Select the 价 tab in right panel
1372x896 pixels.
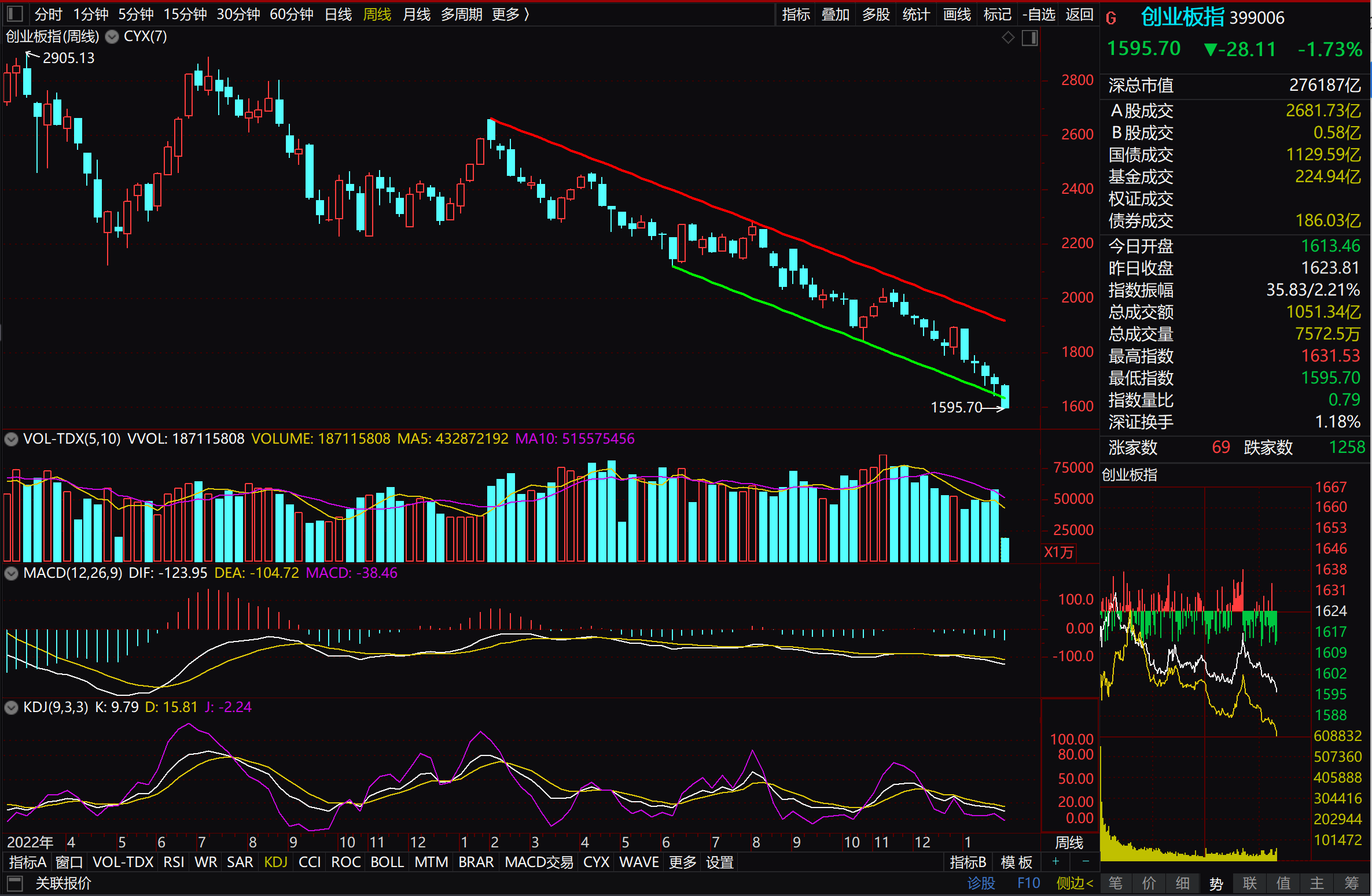(x=1149, y=883)
